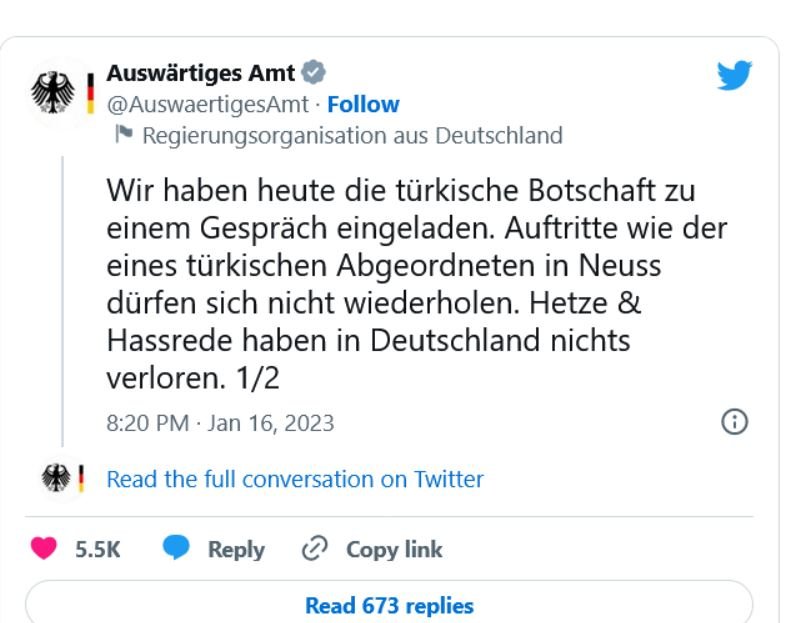Open the 8:20 PM Jan 16, 2023 timestamp
Screen dimensions: 788x623
[x=220, y=423]
